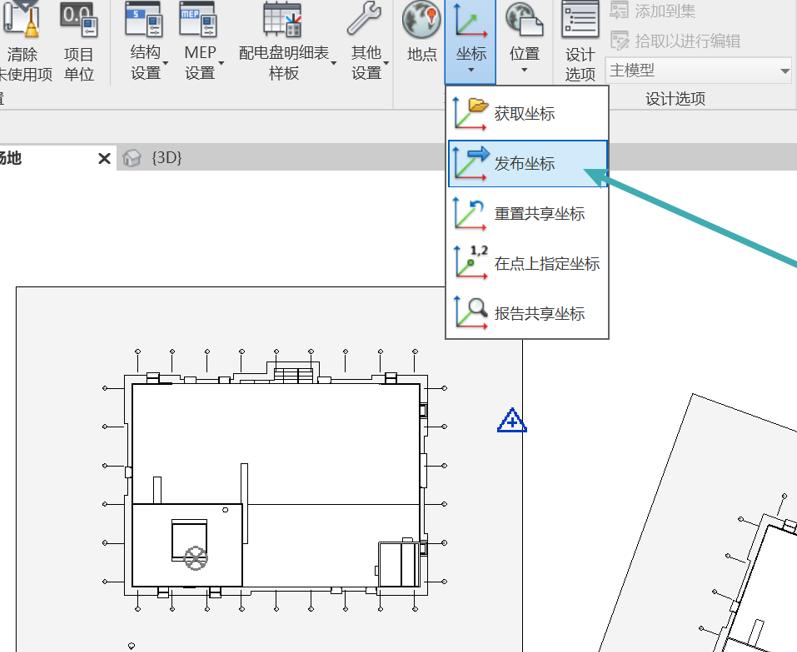Open 设计选项 design options icon
Viewport: 797px width, 652px height.
pos(579,22)
